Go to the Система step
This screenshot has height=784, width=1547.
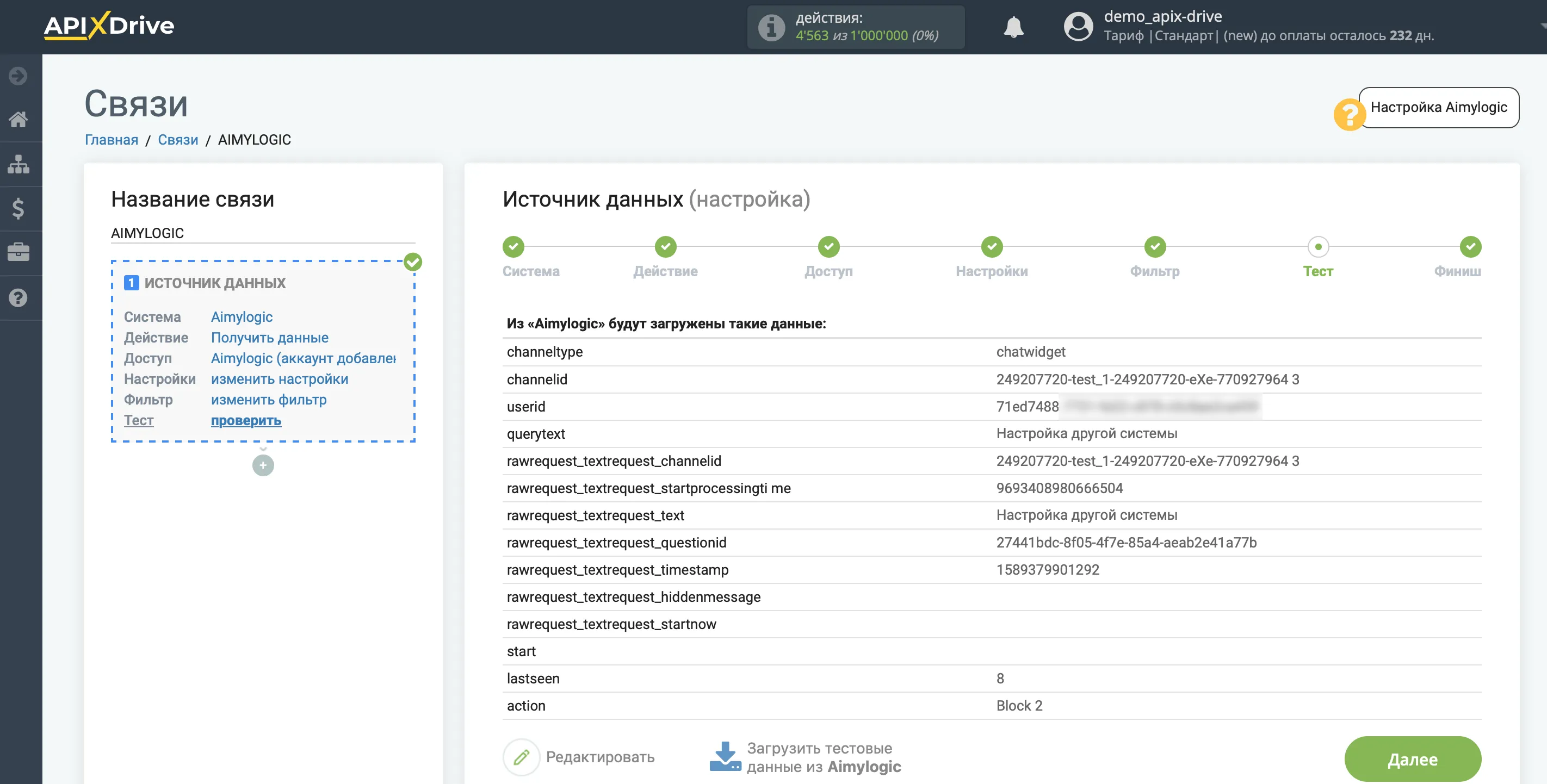[x=513, y=246]
